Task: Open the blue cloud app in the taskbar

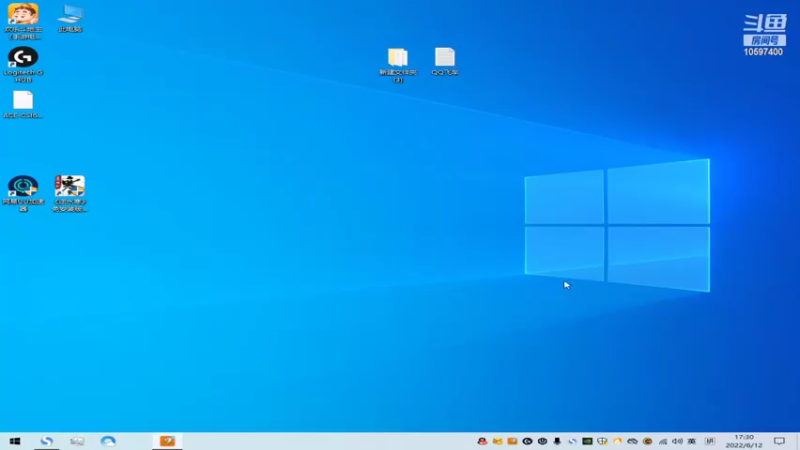Action: [x=108, y=441]
